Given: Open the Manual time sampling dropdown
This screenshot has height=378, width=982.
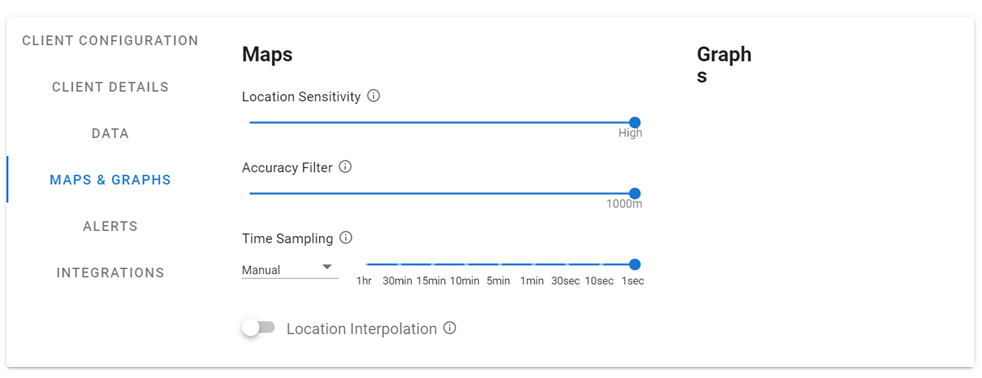Looking at the screenshot, I should (x=290, y=270).
